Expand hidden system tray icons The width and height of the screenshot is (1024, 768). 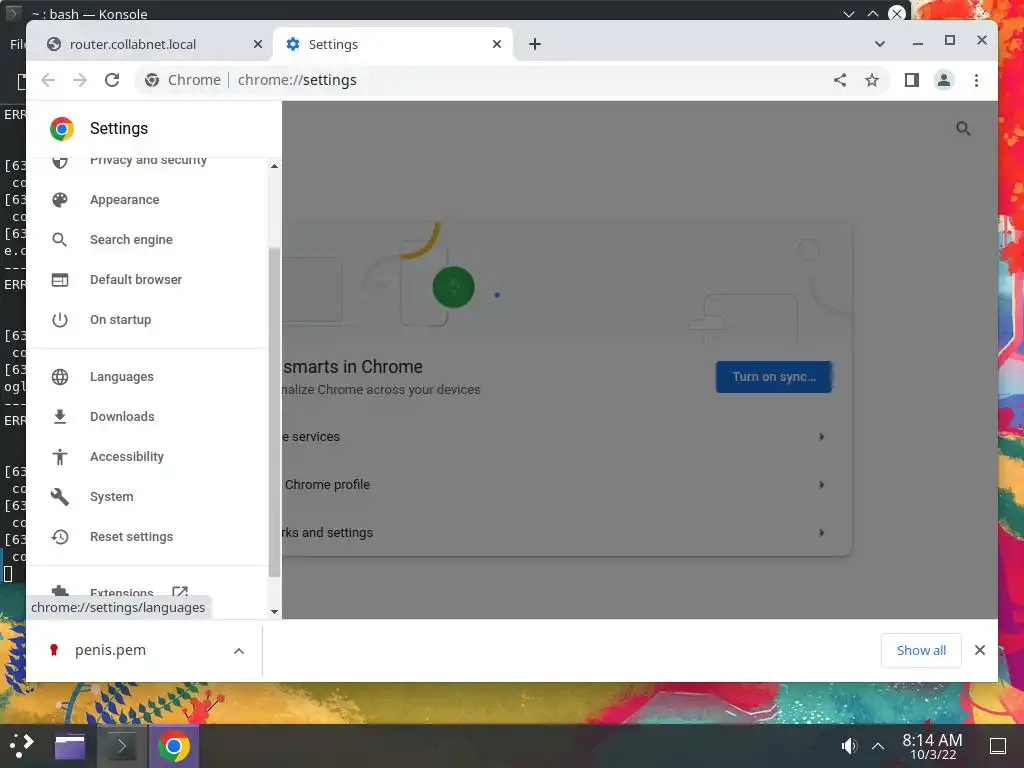click(878, 746)
